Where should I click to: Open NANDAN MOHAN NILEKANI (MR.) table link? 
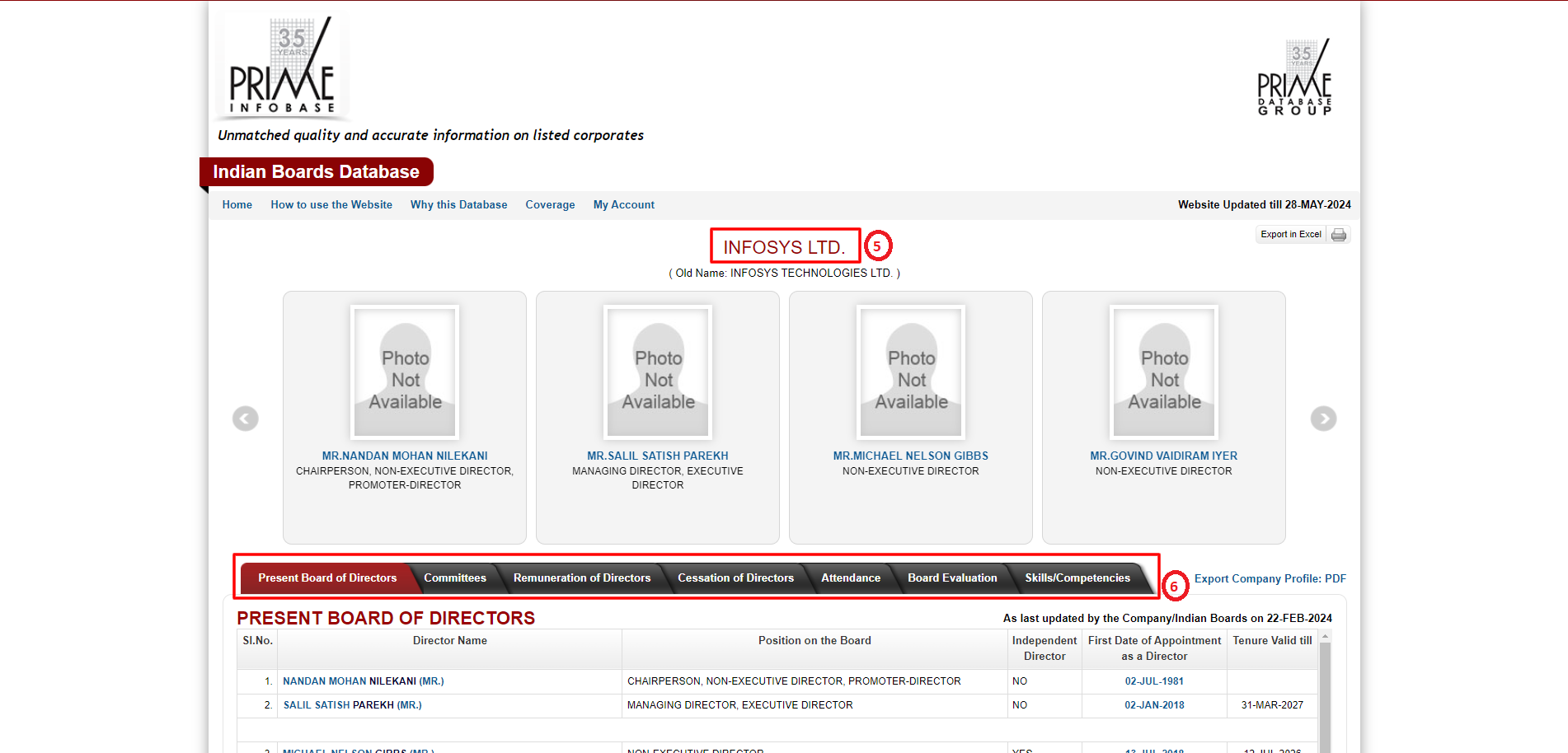pos(364,681)
